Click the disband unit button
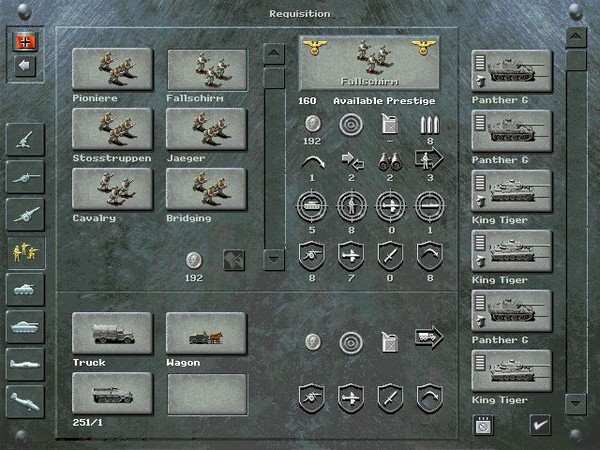 coord(484,425)
